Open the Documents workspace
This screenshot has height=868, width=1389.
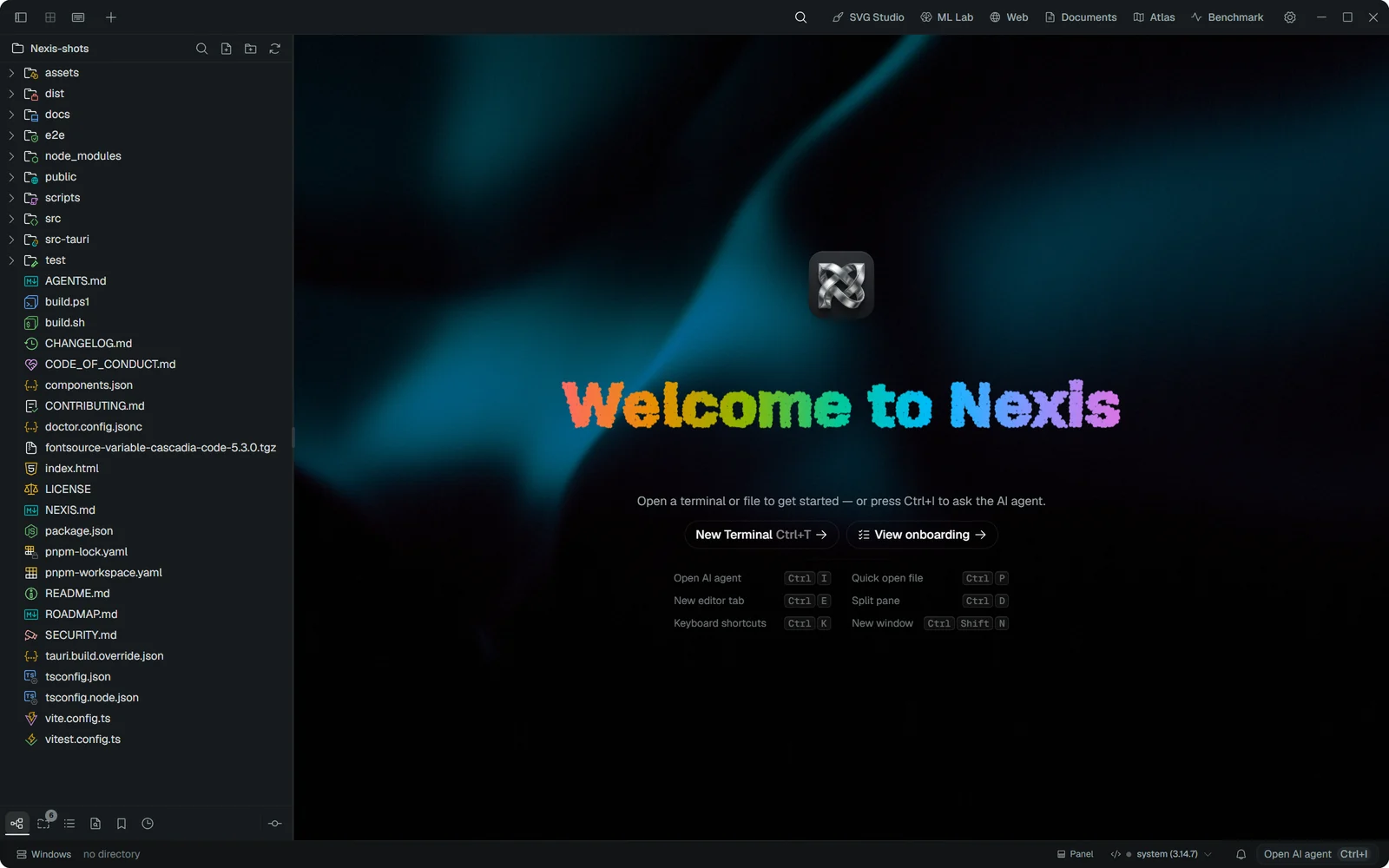[x=1081, y=17]
